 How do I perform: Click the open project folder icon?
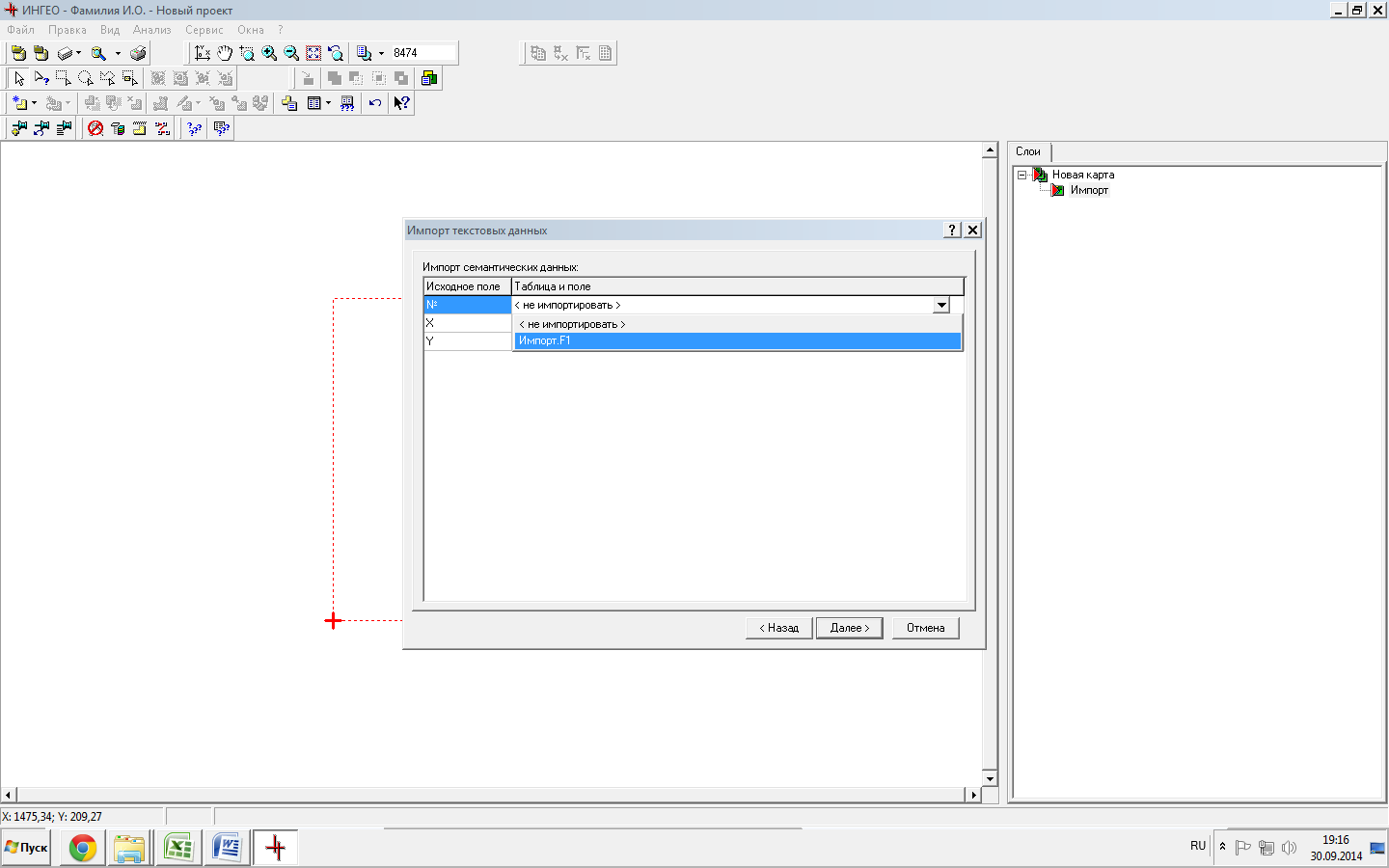pos(18,53)
